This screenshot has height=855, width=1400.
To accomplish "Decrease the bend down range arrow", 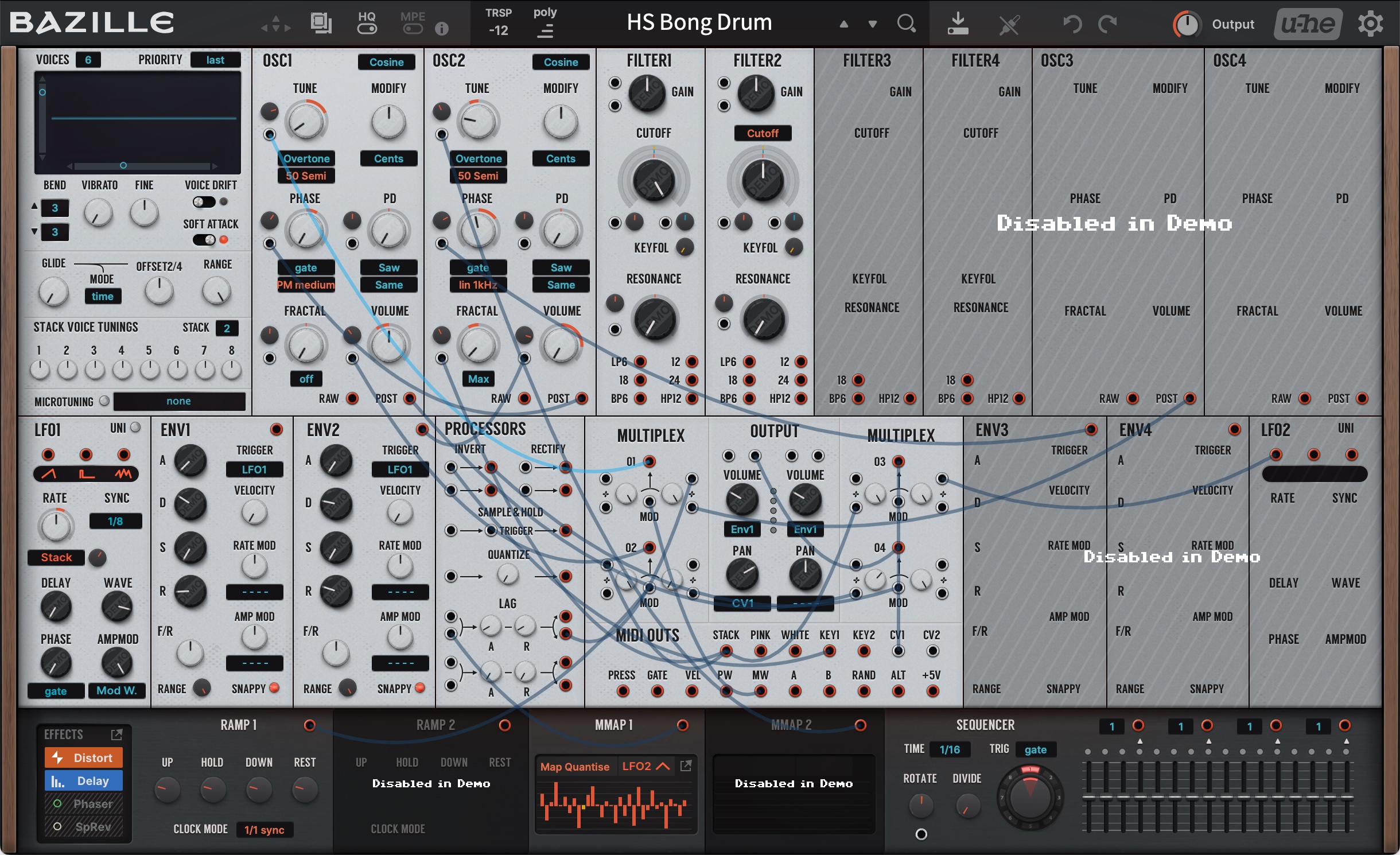I will point(34,231).
